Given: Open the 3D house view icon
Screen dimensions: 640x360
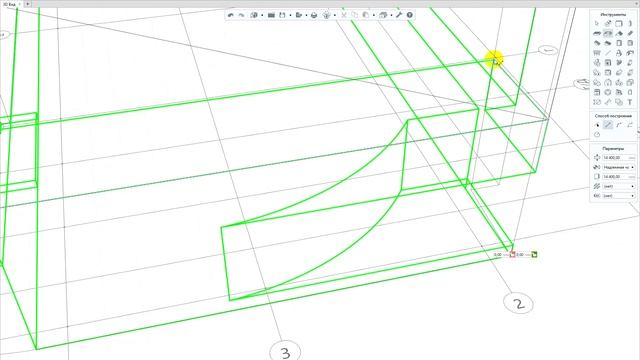Looking at the screenshot, I should [x=383, y=15].
